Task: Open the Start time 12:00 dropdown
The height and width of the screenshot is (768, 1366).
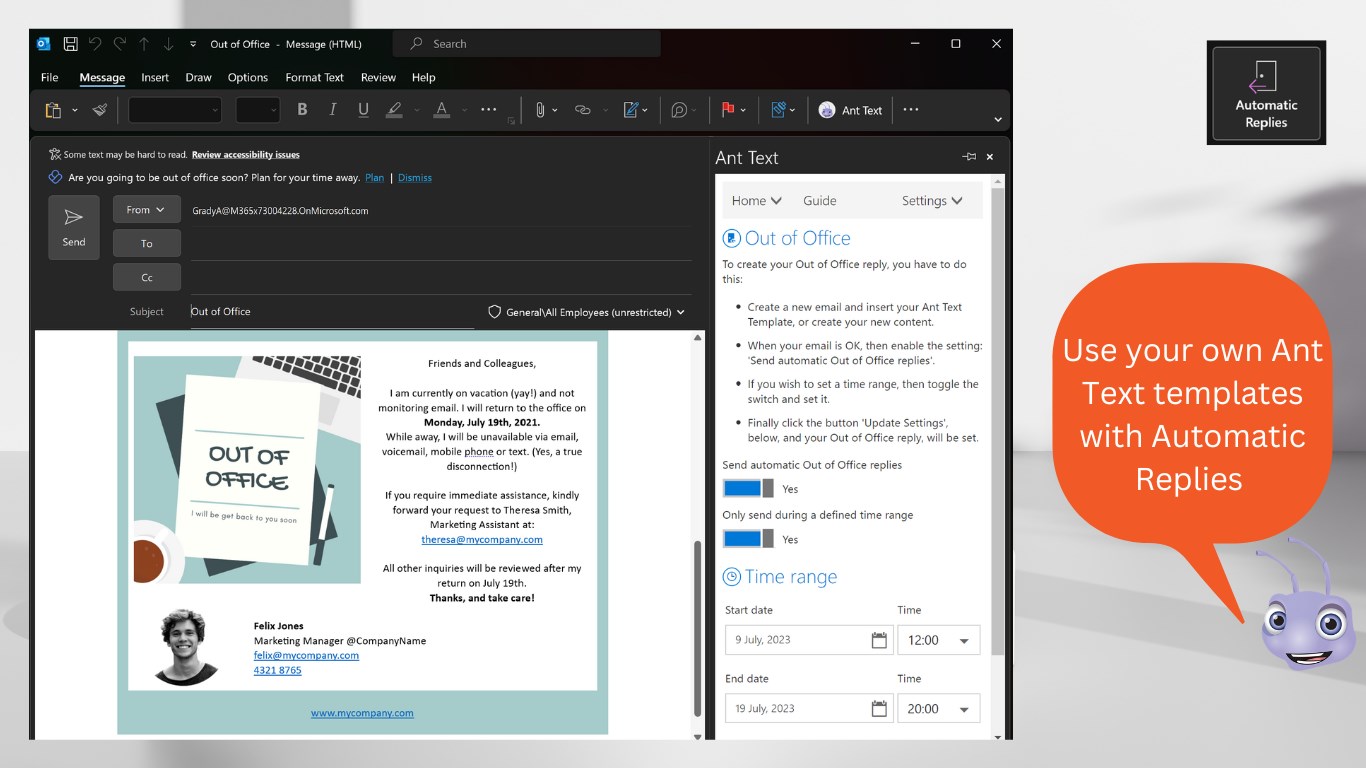Action: 939,640
